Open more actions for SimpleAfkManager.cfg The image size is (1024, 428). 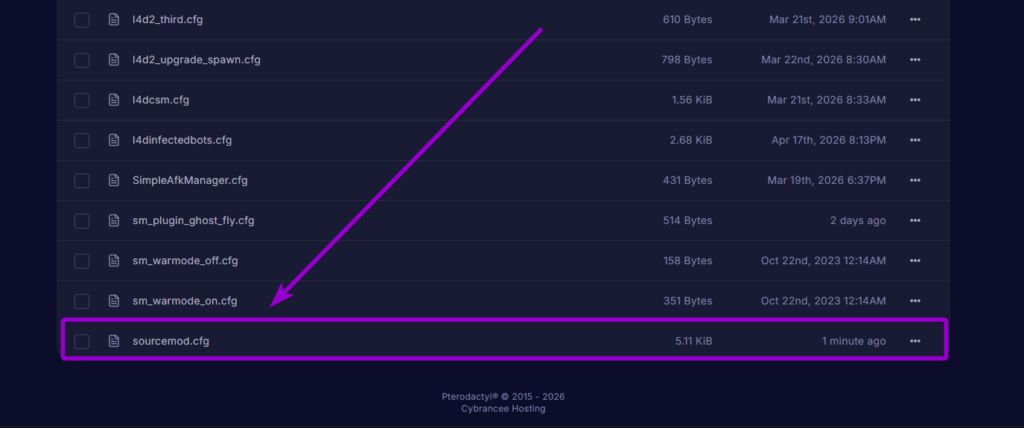[x=915, y=180]
